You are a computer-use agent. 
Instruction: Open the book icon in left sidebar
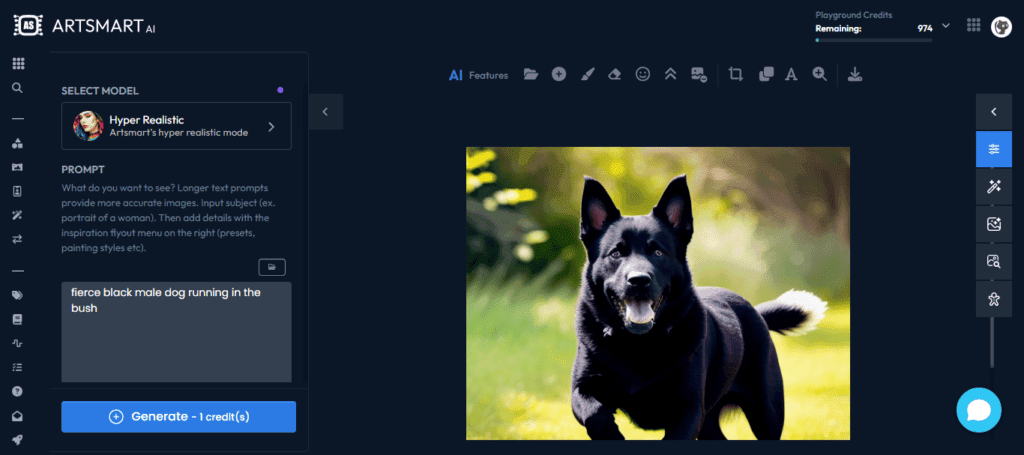[x=18, y=319]
